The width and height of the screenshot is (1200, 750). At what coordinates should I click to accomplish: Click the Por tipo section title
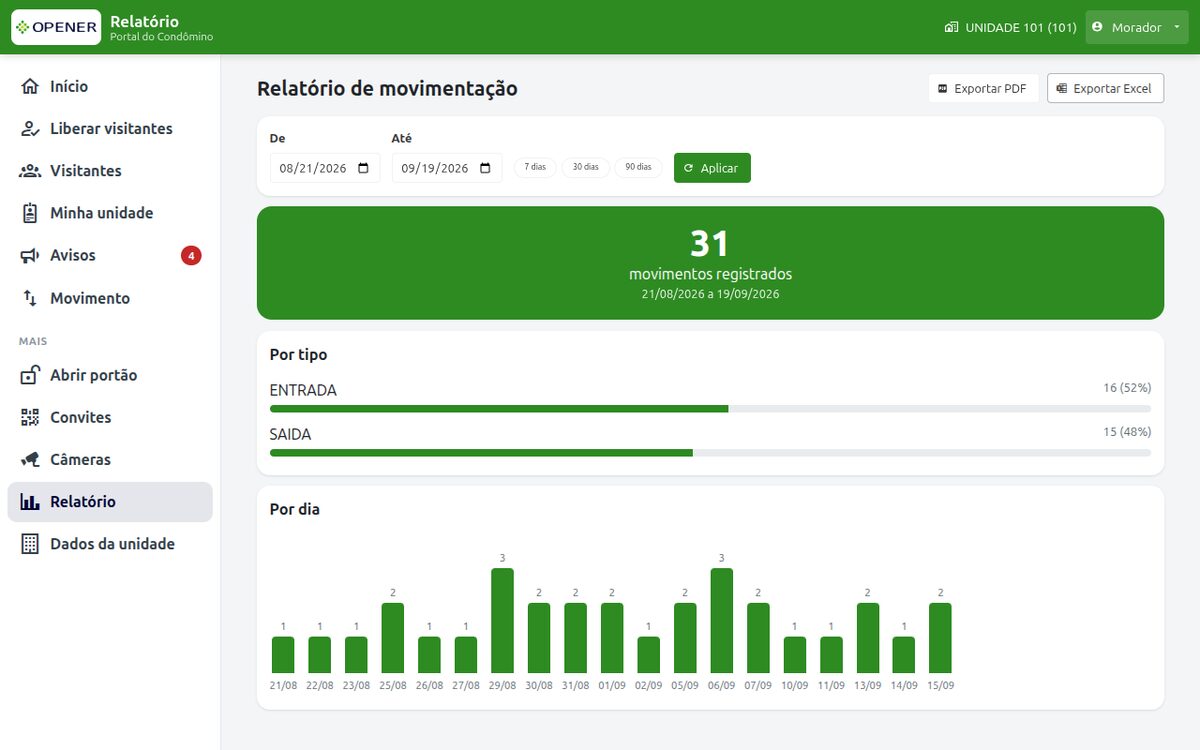[x=298, y=354]
